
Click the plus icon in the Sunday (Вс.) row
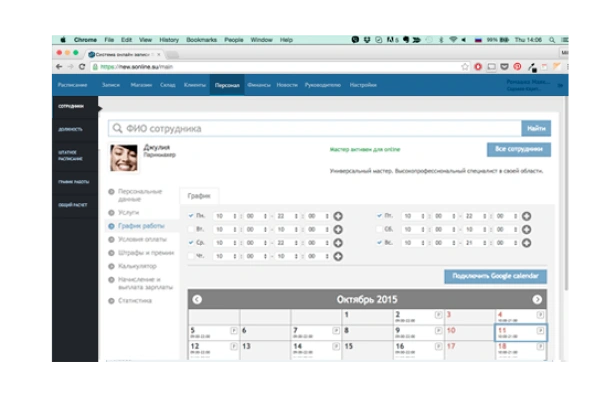click(x=526, y=243)
